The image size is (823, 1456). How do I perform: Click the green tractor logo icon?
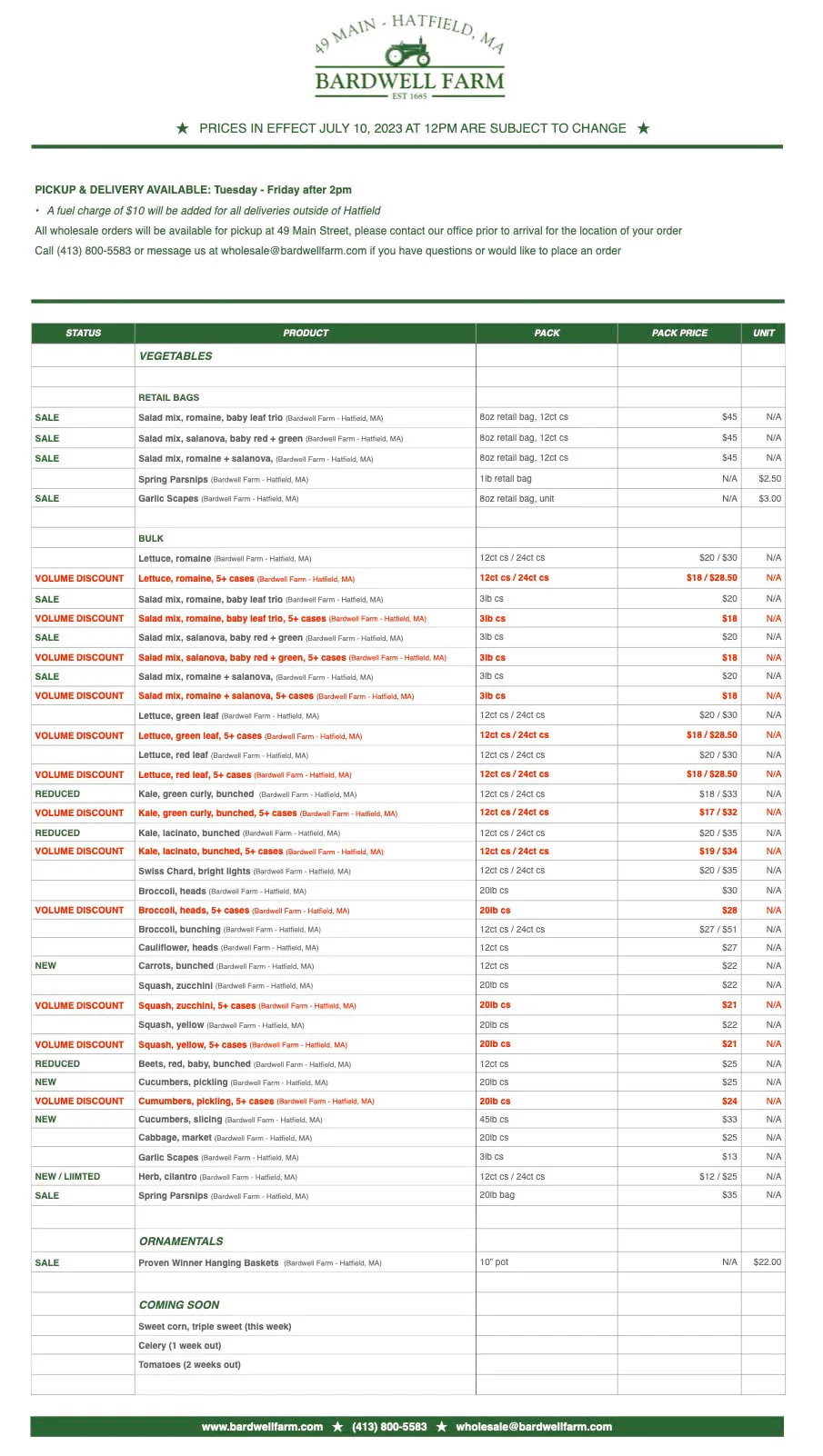pyautogui.click(x=408, y=53)
